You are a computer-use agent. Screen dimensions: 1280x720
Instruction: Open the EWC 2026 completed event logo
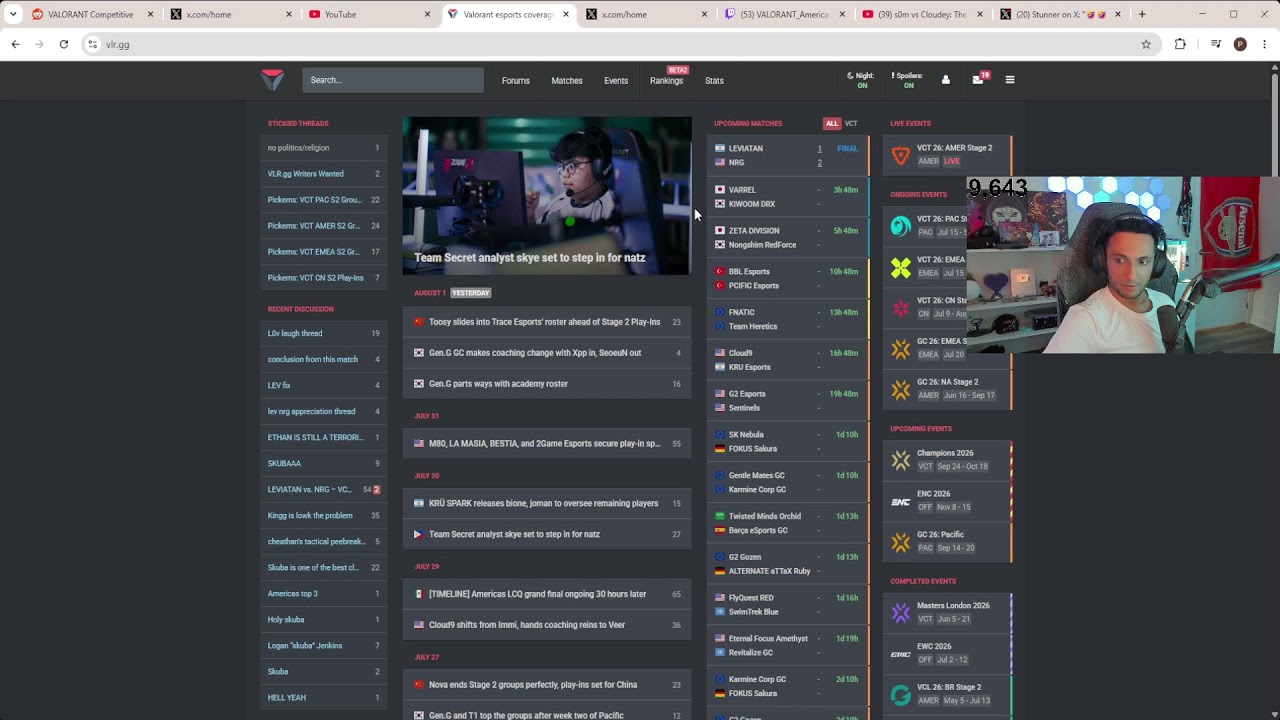coord(901,653)
